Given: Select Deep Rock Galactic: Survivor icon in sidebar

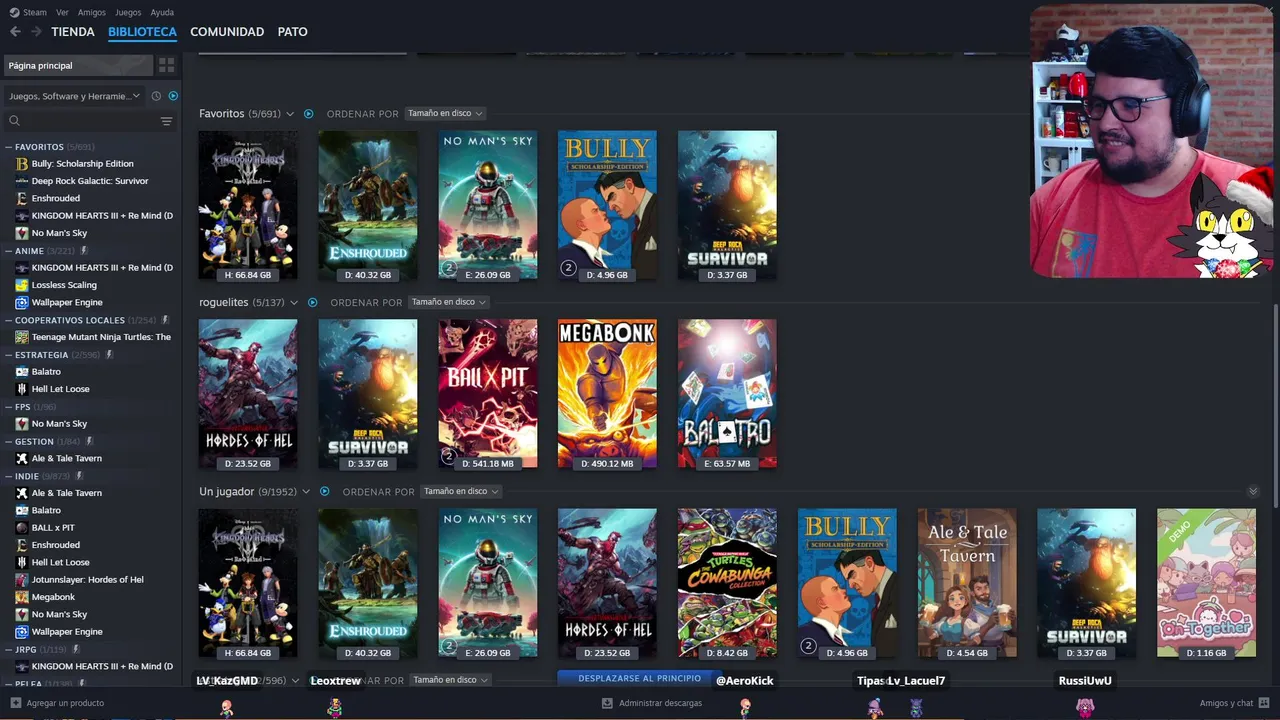Looking at the screenshot, I should coord(22,181).
